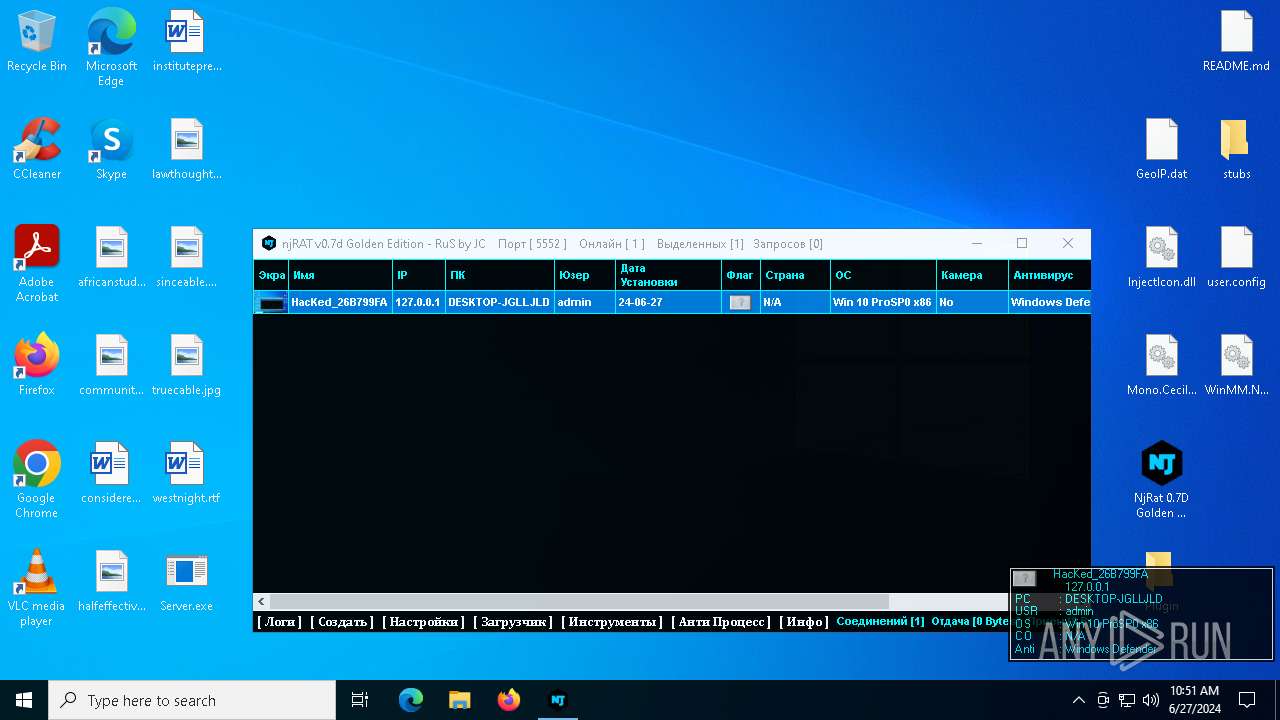This screenshot has width=1280, height=720.
Task: Select the HacKed_26B799FA row name cell
Action: click(x=340, y=302)
